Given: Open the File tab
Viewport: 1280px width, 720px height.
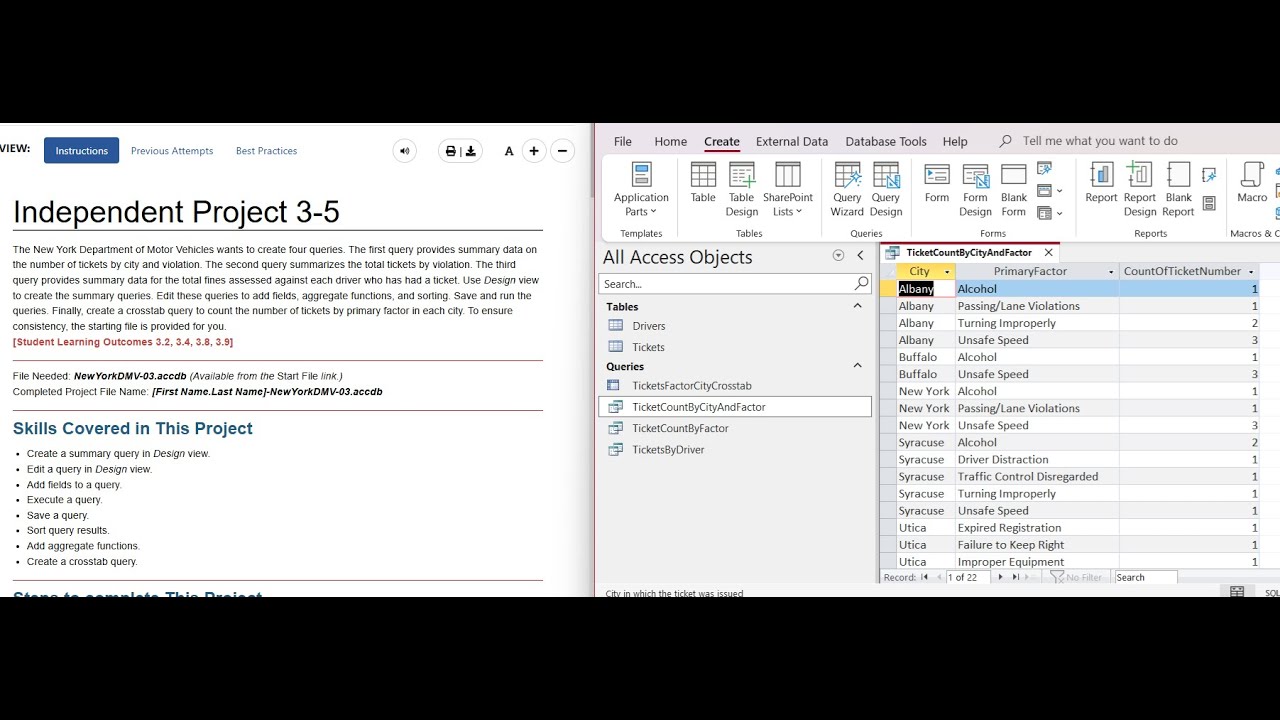Looking at the screenshot, I should [x=623, y=142].
